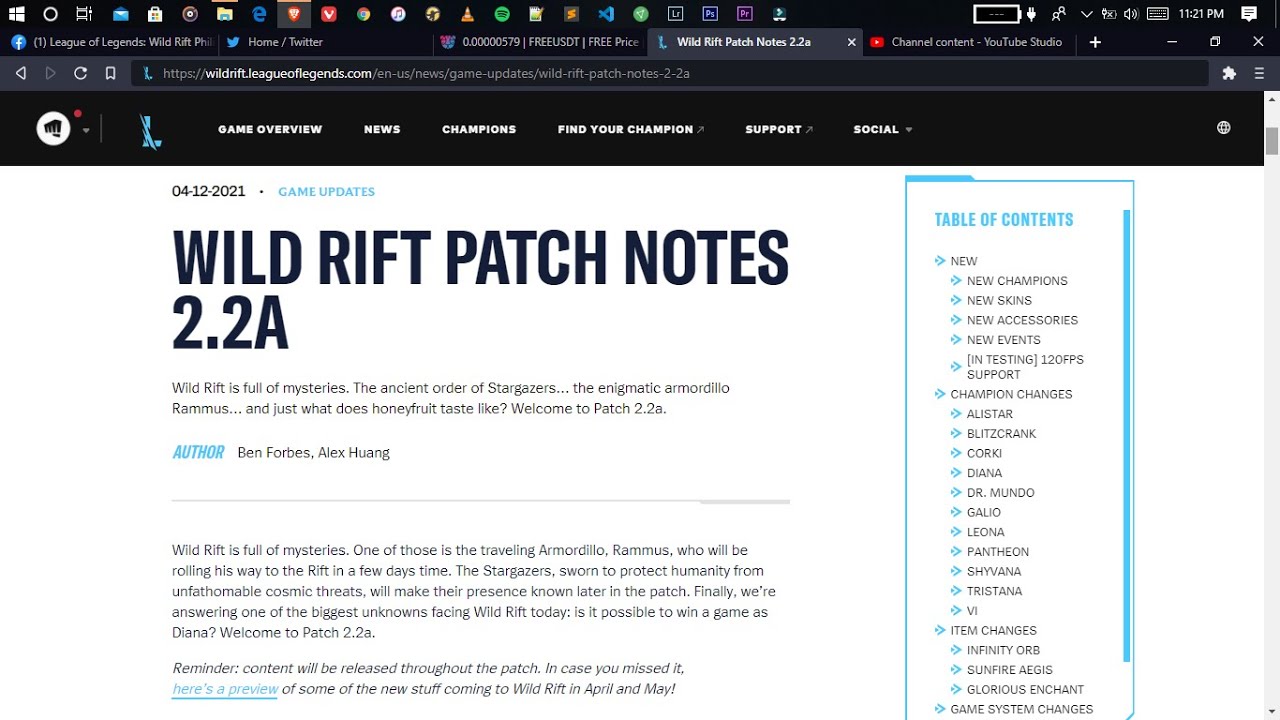Open the Riot Games fist logo
The width and height of the screenshot is (1280, 720).
53,128
